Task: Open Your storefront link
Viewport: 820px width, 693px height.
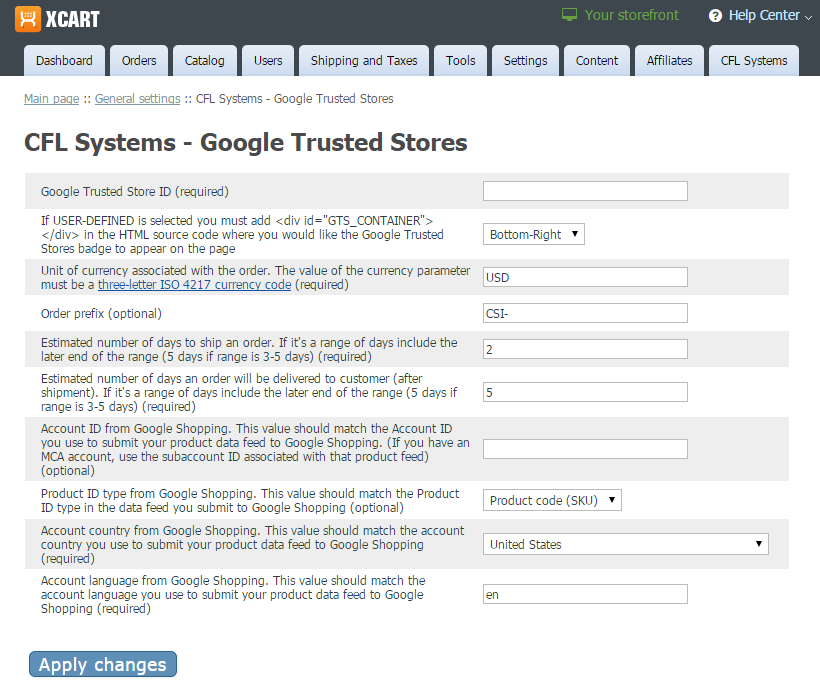Action: point(631,15)
